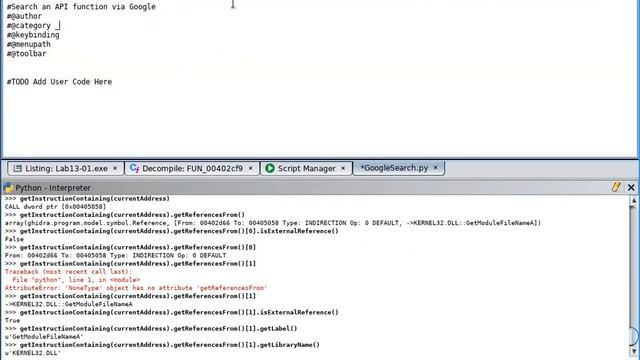
Task: Close the GoogleSearch.py tab
Action: pyautogui.click(x=436, y=167)
